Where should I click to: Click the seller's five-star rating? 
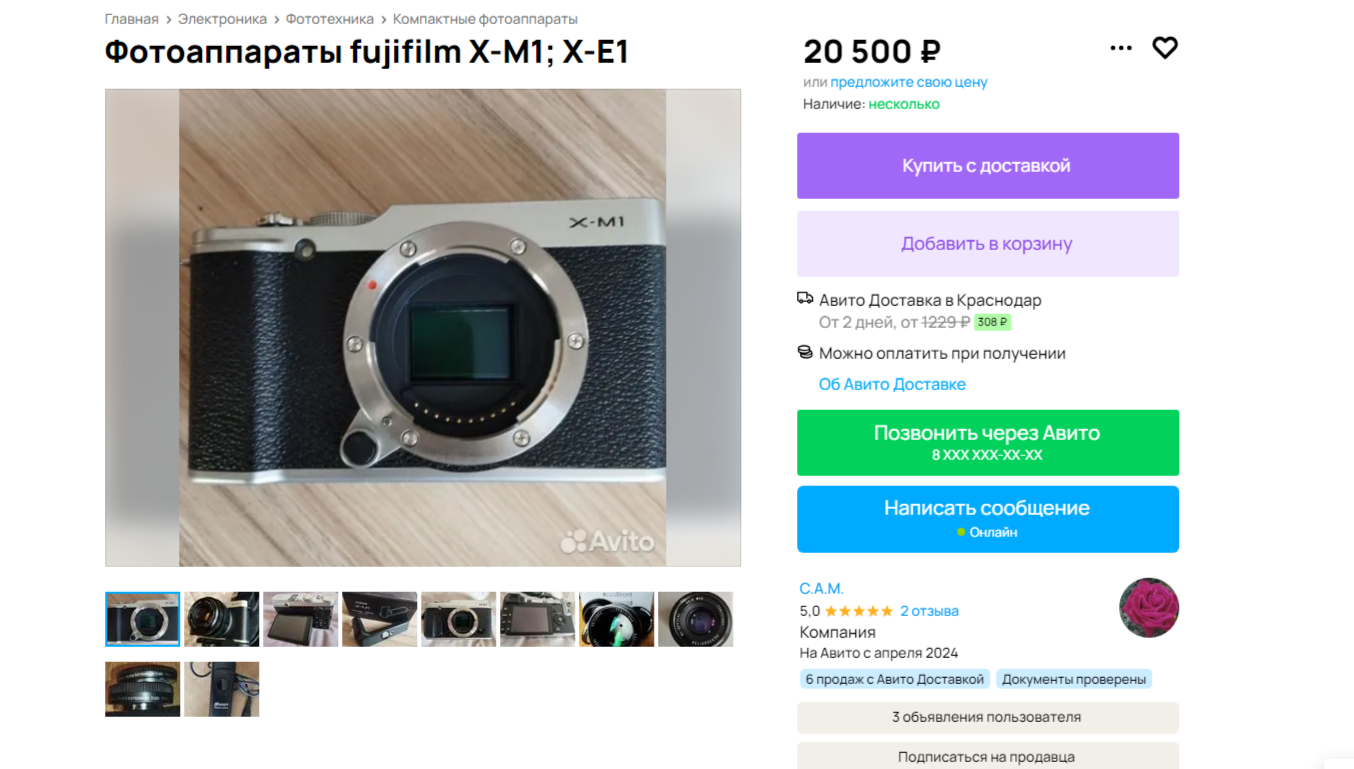(x=858, y=611)
